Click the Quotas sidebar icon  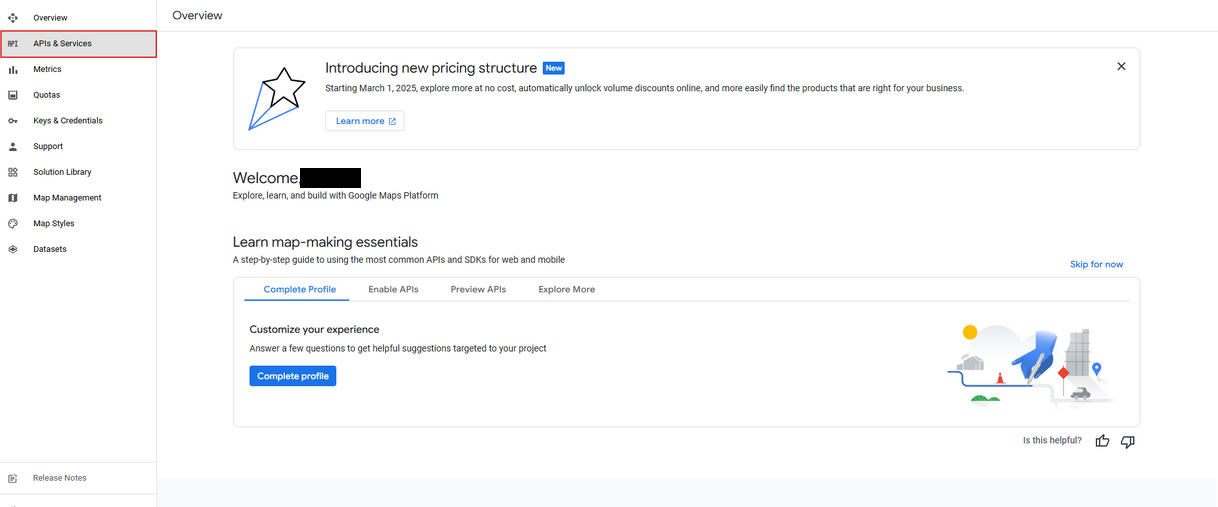[x=13, y=95]
